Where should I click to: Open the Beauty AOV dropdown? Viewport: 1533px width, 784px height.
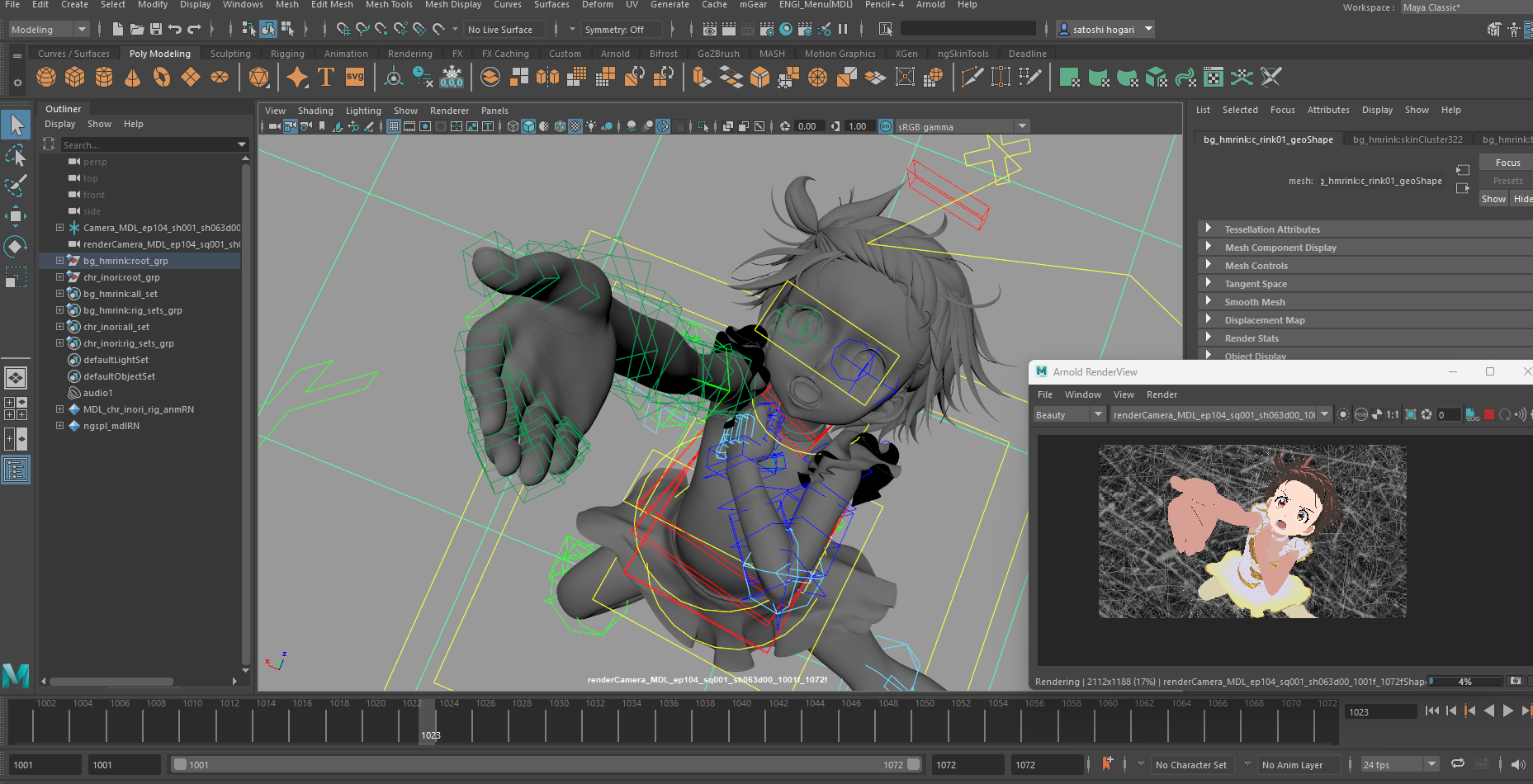1069,415
